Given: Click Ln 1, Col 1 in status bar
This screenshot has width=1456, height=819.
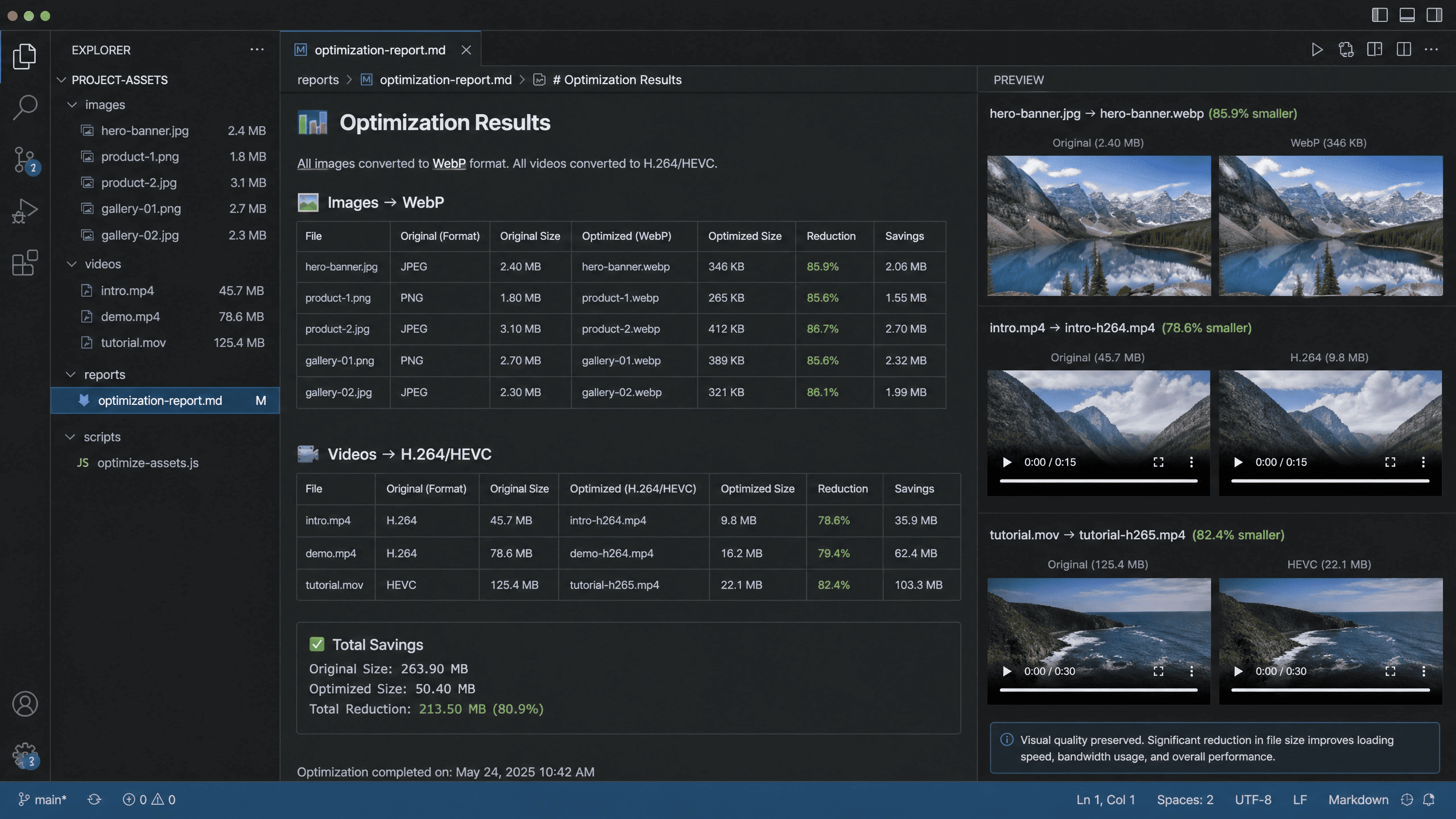Looking at the screenshot, I should [1106, 800].
